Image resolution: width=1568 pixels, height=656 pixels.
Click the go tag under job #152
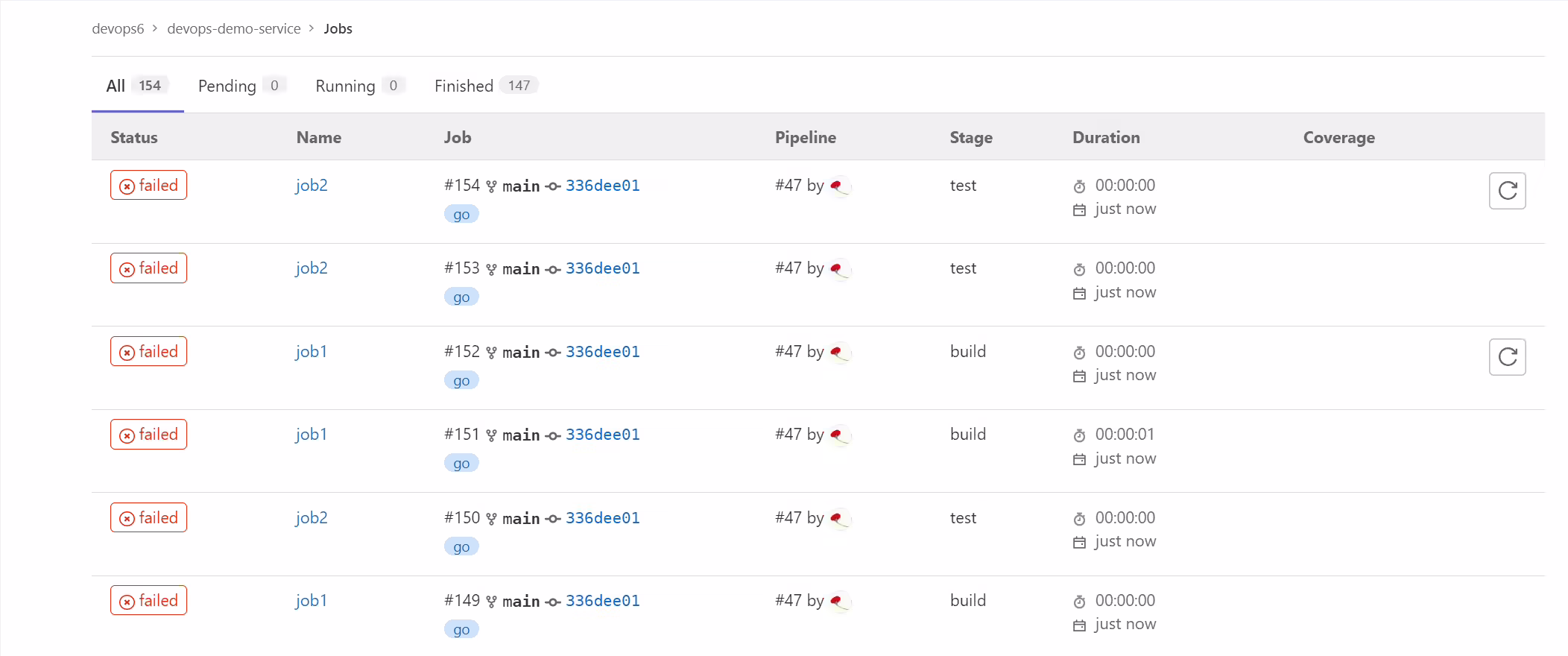pos(461,381)
